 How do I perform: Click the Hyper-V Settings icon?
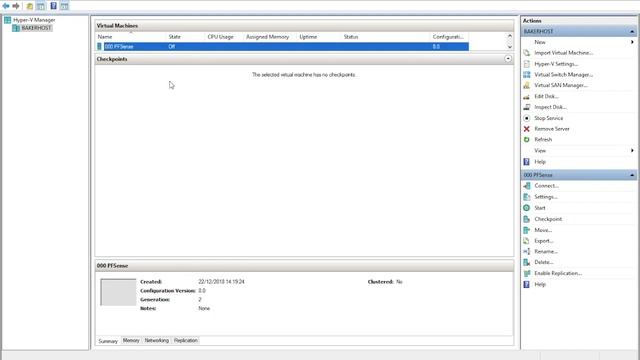click(527, 64)
